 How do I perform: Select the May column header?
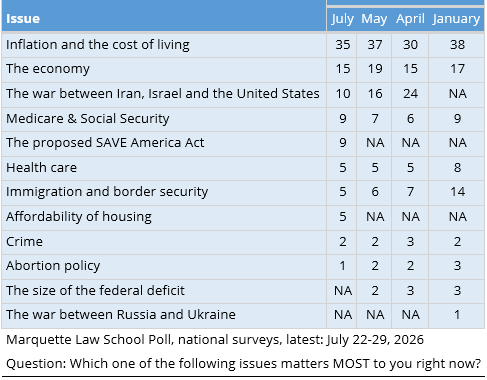374,19
